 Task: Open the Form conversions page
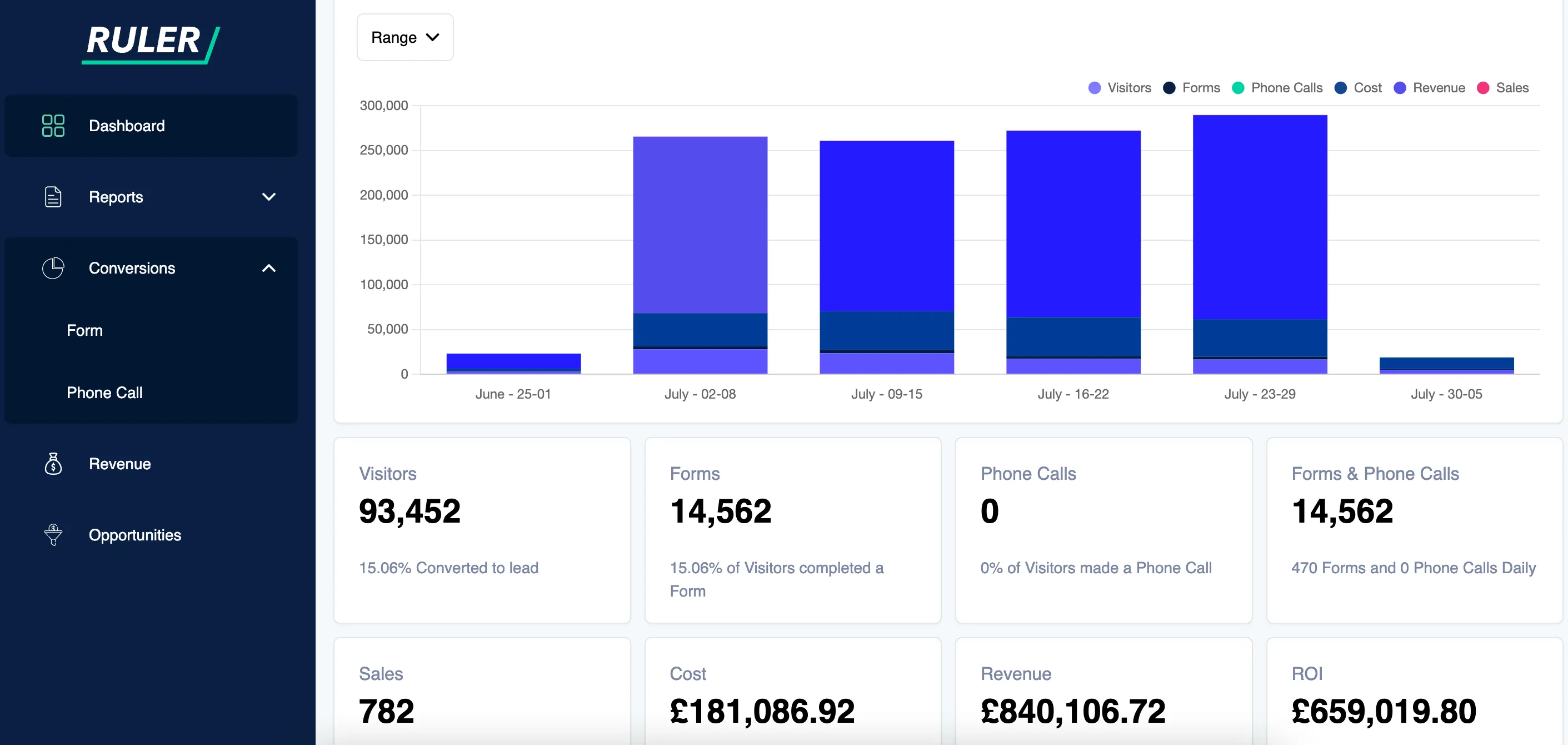[x=84, y=330]
